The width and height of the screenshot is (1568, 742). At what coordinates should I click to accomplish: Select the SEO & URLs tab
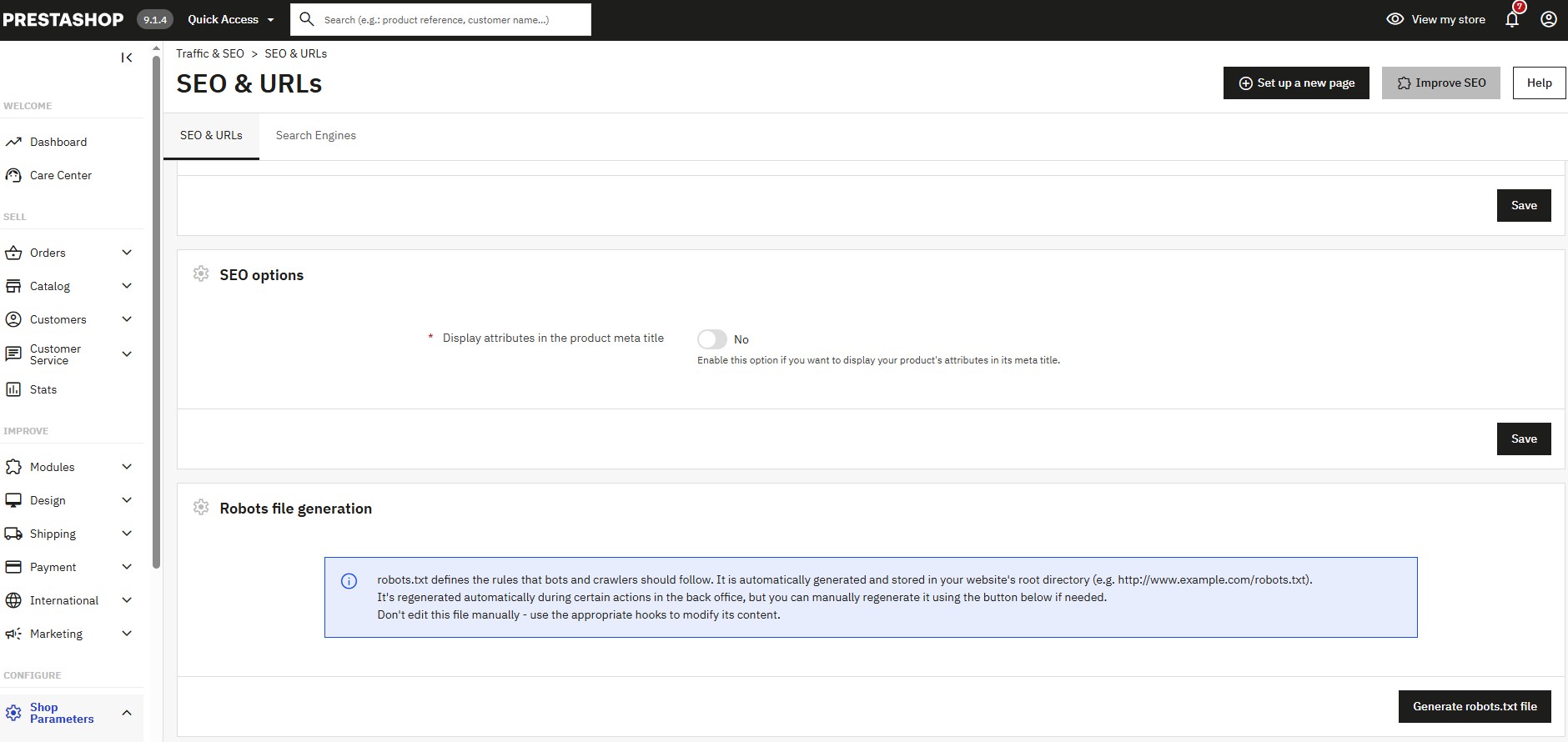tap(211, 135)
